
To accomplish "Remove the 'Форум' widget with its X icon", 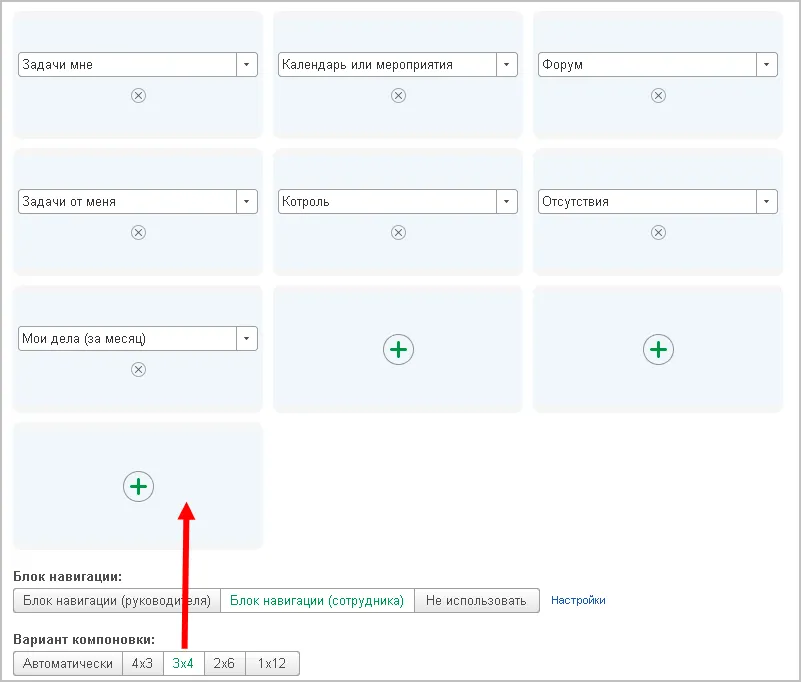I will (658, 96).
